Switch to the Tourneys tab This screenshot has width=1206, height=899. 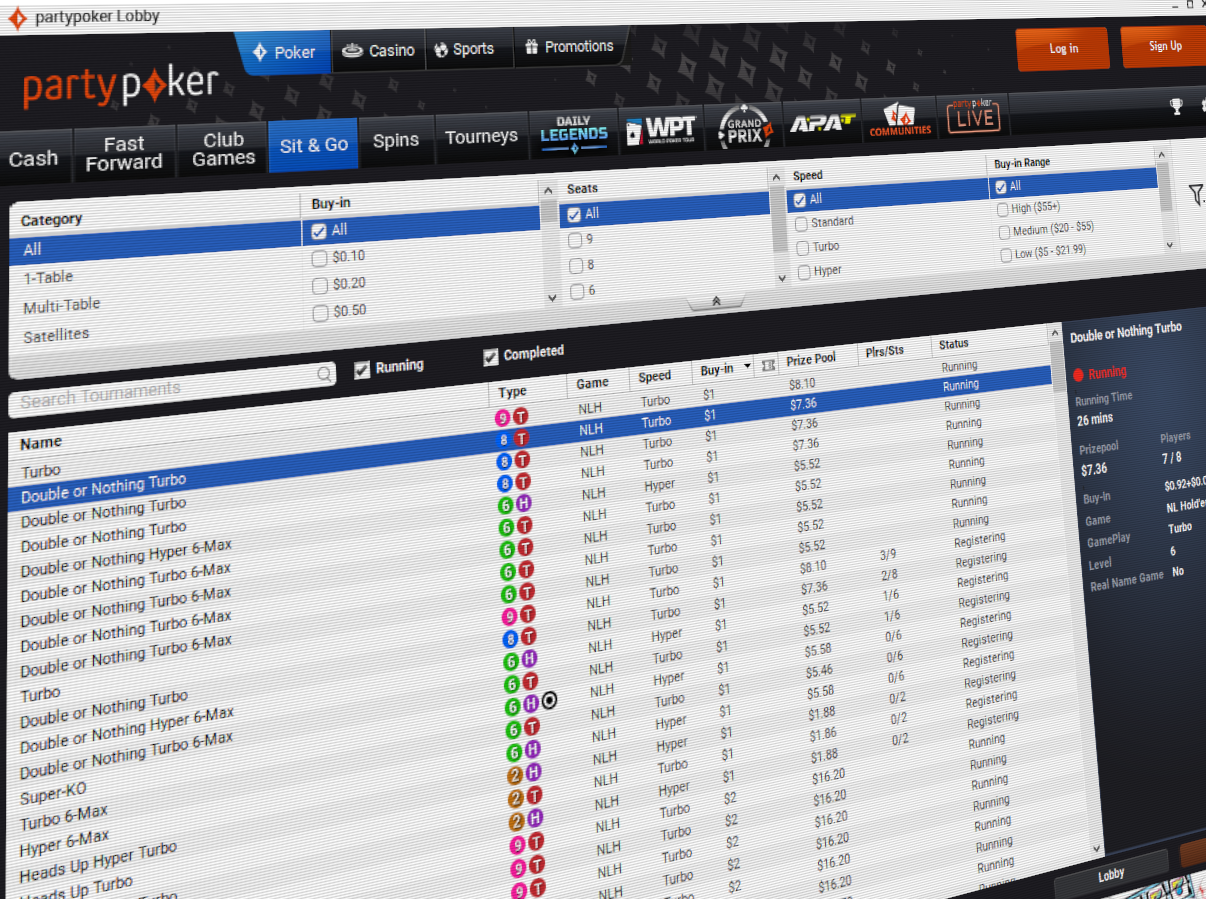click(x=482, y=137)
